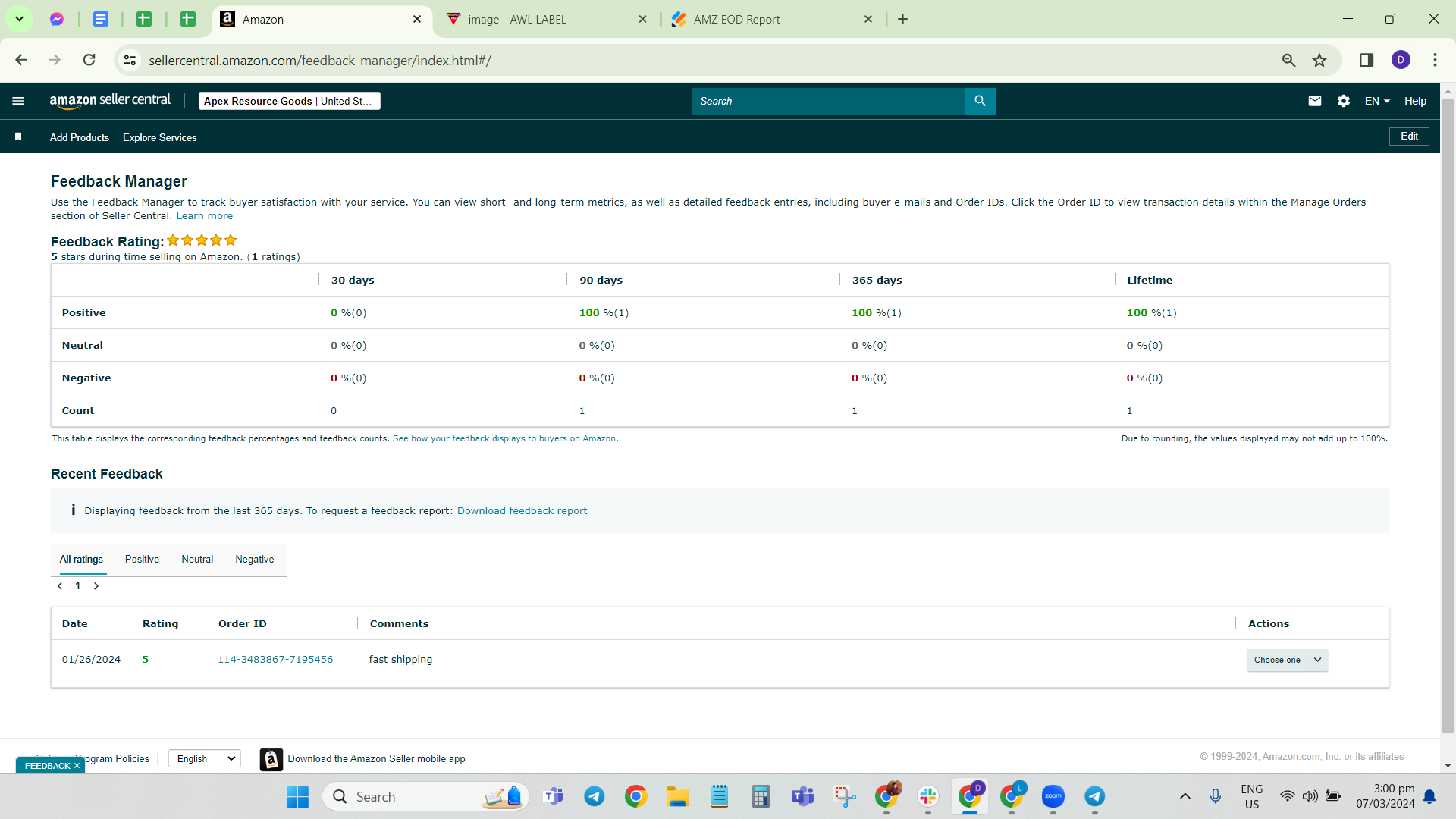The image size is (1456, 819).
Task: Close the image - AWL LABEL tab
Action: [642, 19]
